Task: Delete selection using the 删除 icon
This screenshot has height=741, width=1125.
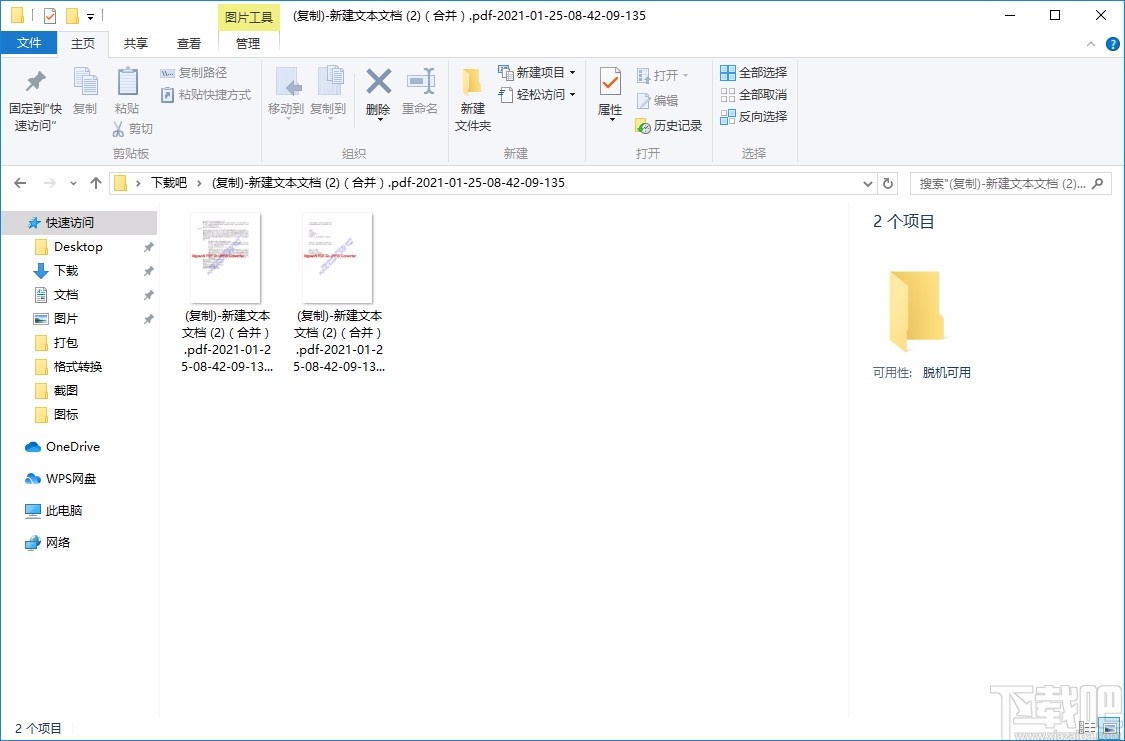Action: (x=377, y=90)
